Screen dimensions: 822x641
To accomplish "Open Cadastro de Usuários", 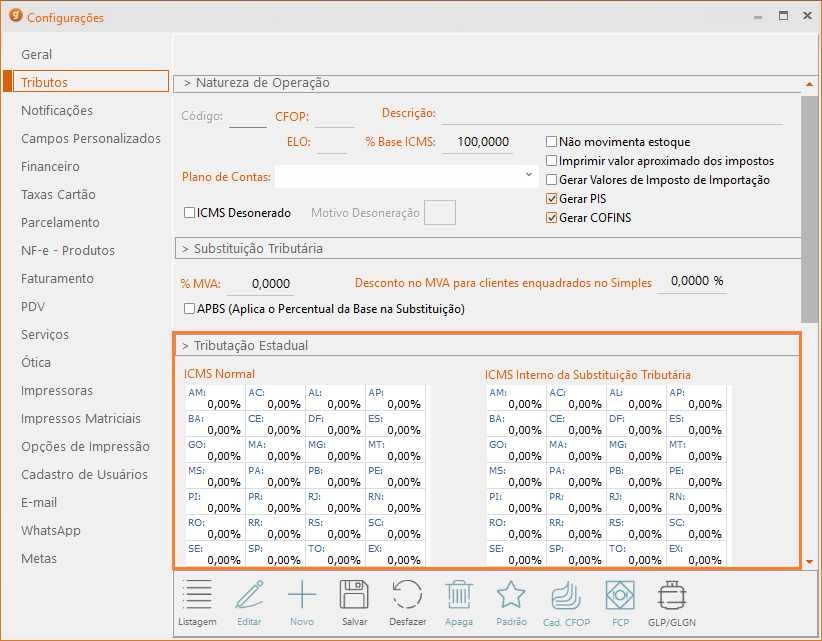I will tap(84, 474).
